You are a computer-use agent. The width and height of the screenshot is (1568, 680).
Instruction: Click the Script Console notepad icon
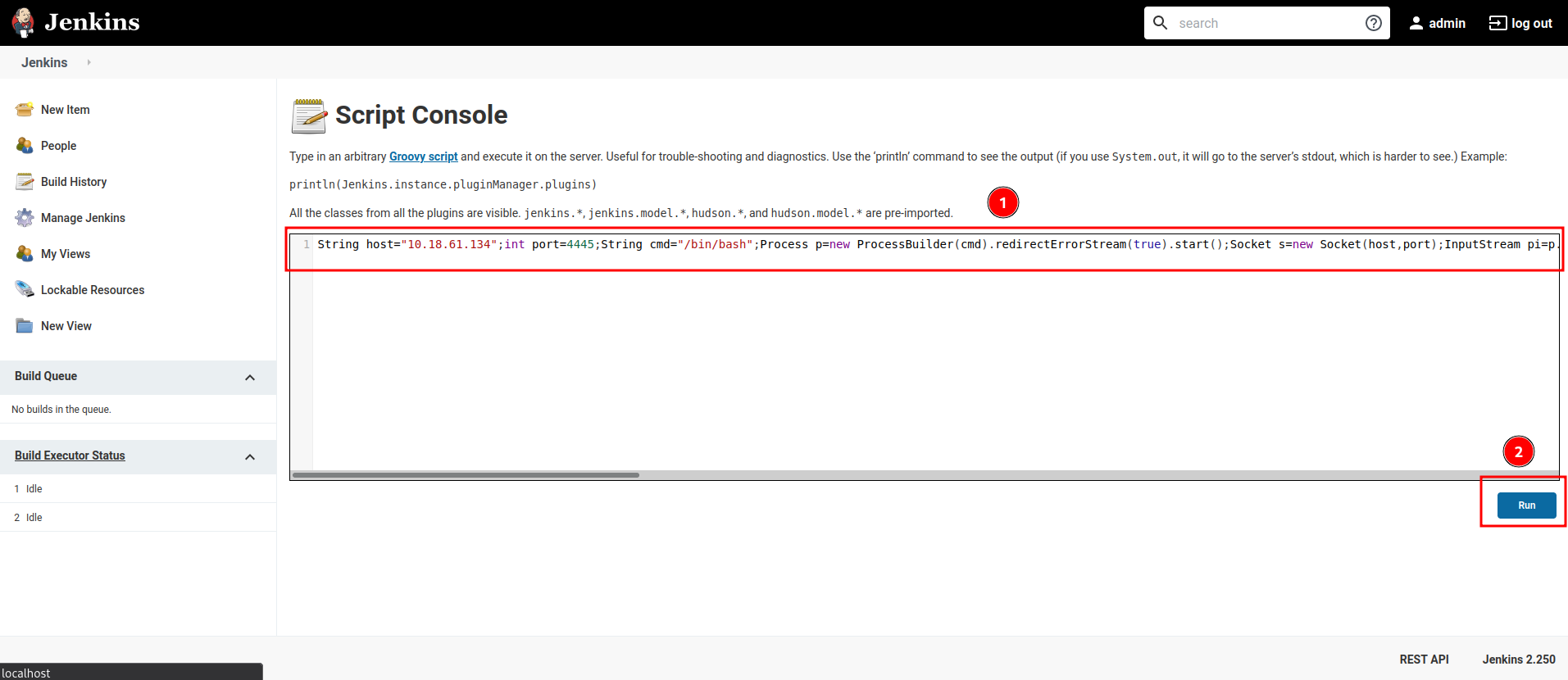coord(309,116)
